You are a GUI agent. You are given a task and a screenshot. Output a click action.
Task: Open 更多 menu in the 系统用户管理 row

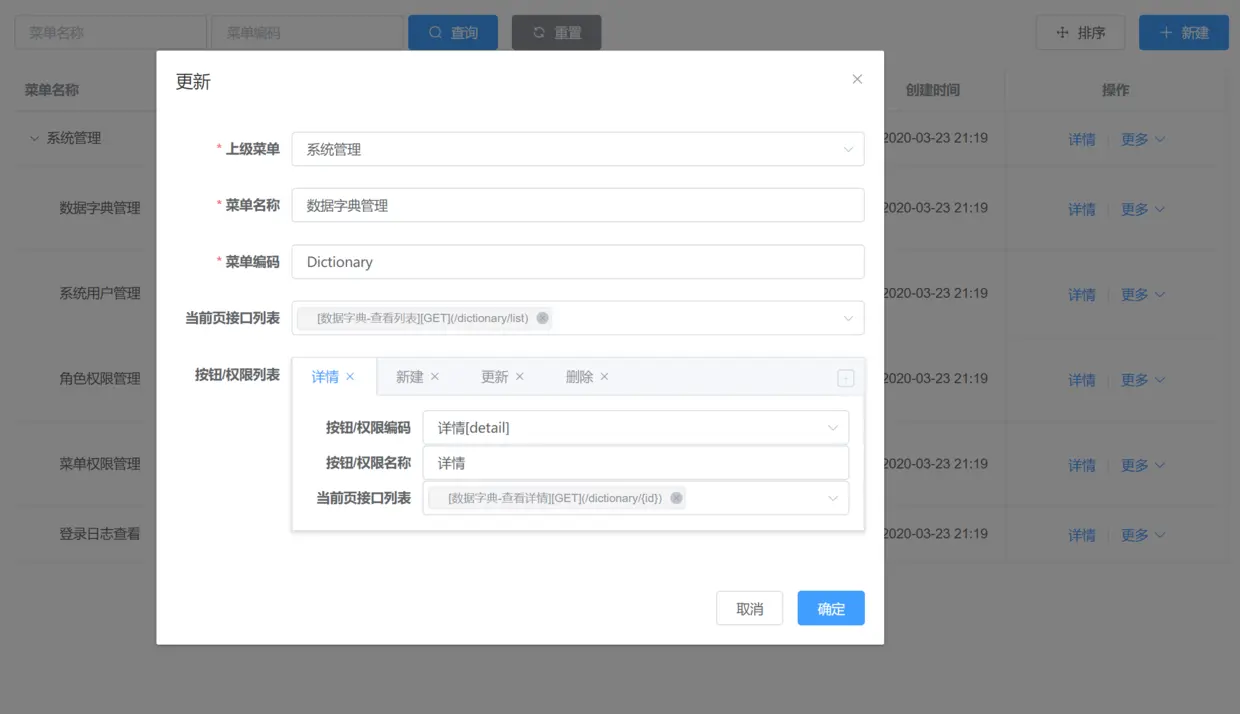tap(1143, 295)
